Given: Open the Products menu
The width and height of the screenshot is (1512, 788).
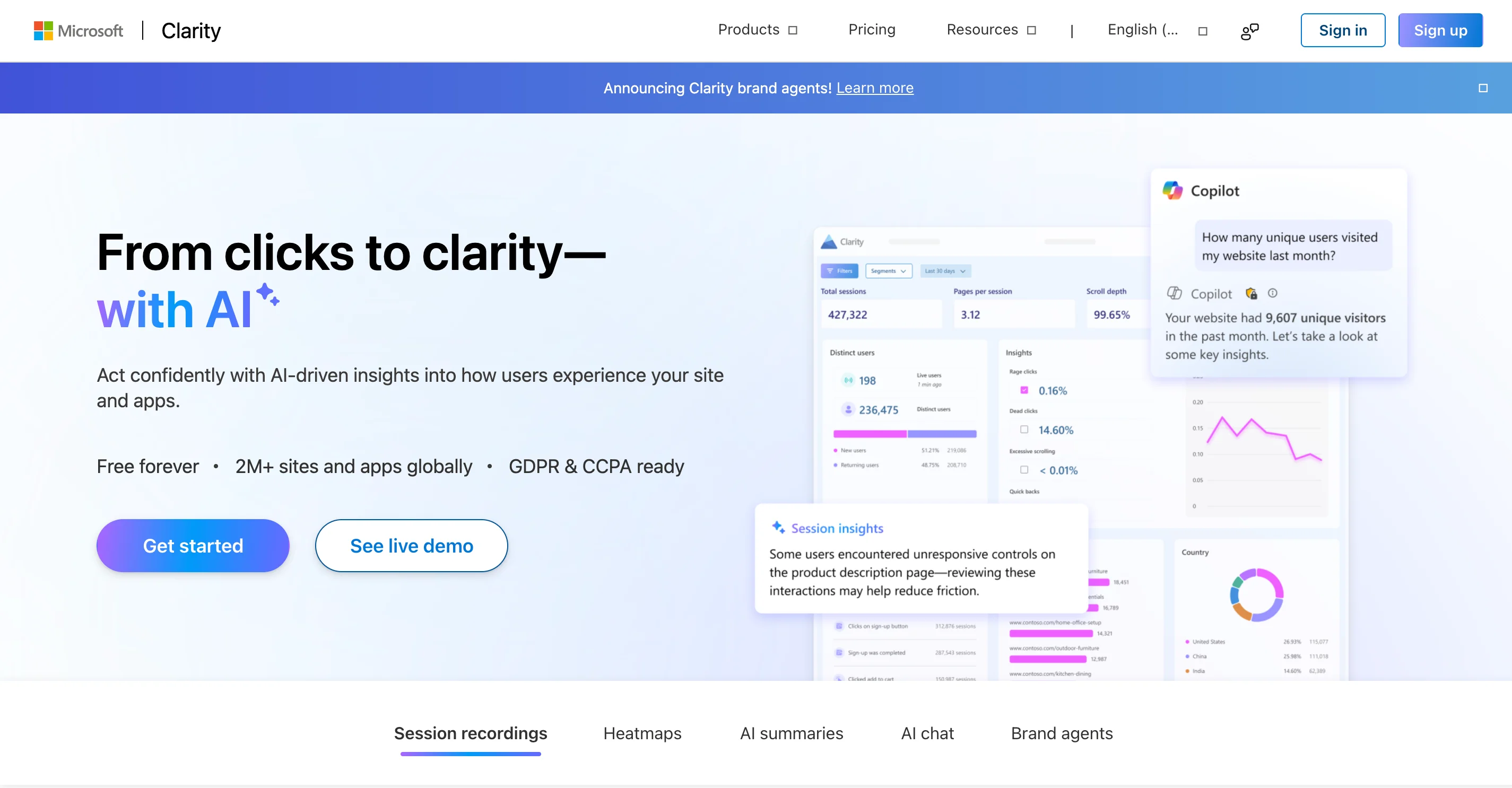Looking at the screenshot, I should pos(749,29).
